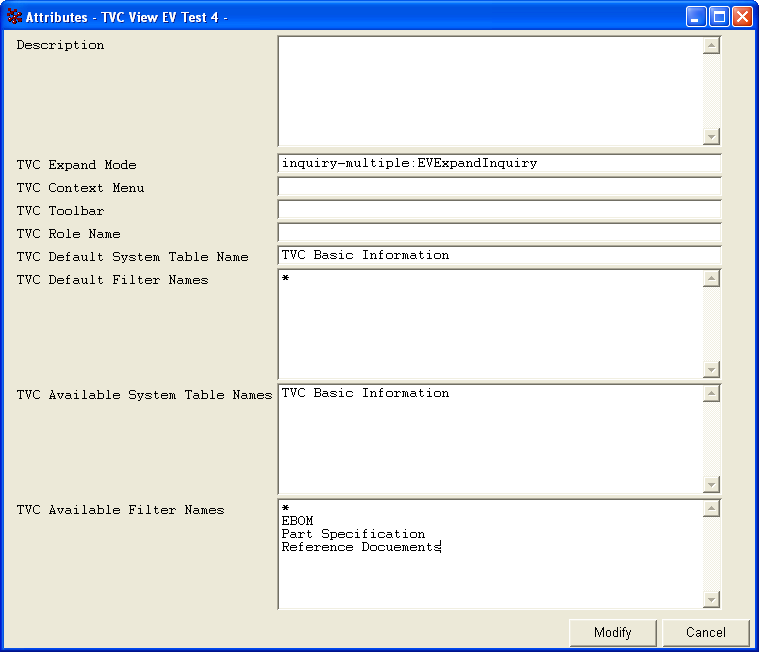
Task: Click Default Filter Names scroll up arrow
Action: (x=711, y=279)
